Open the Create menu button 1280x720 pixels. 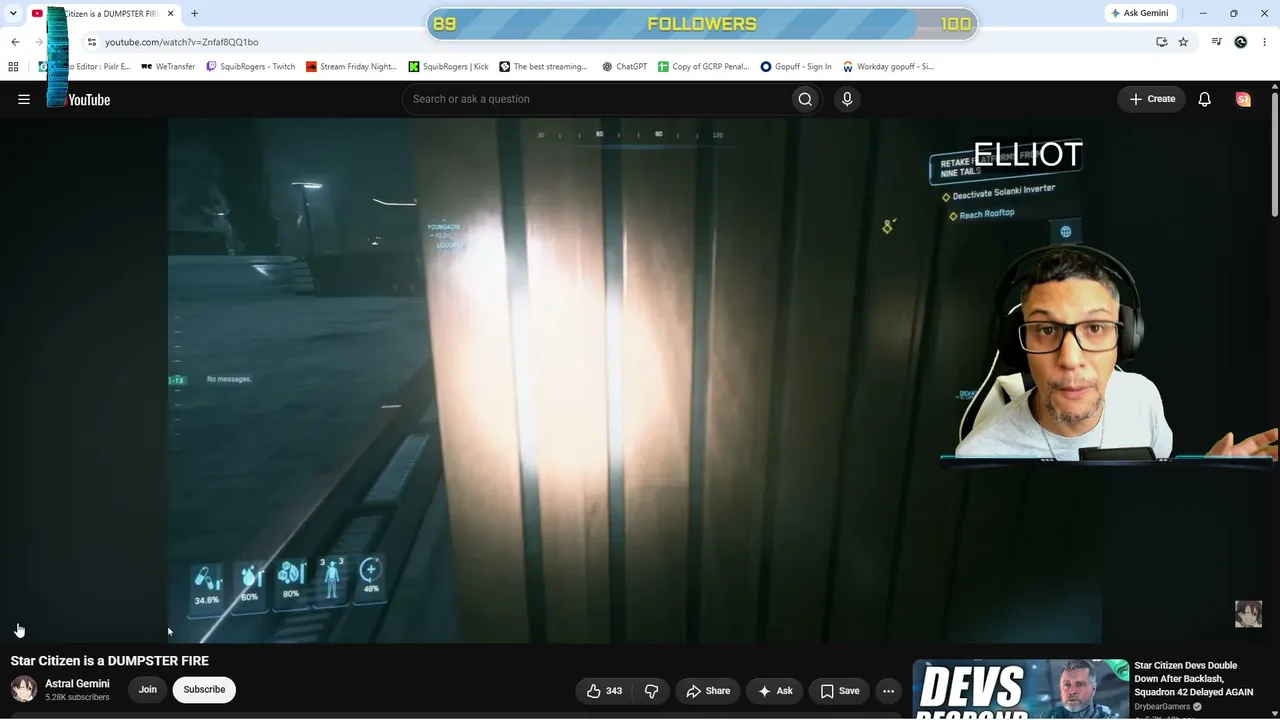[x=1152, y=99]
